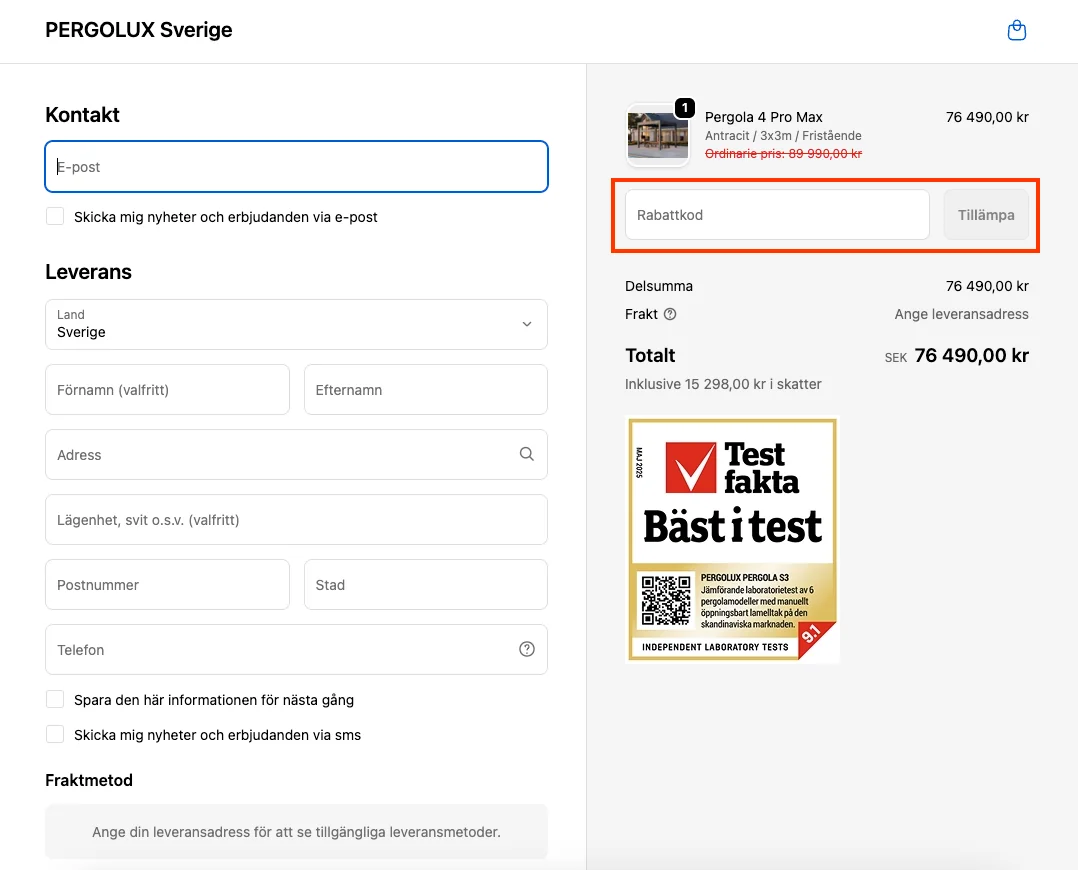Click the address search magnifier icon

click(x=527, y=454)
